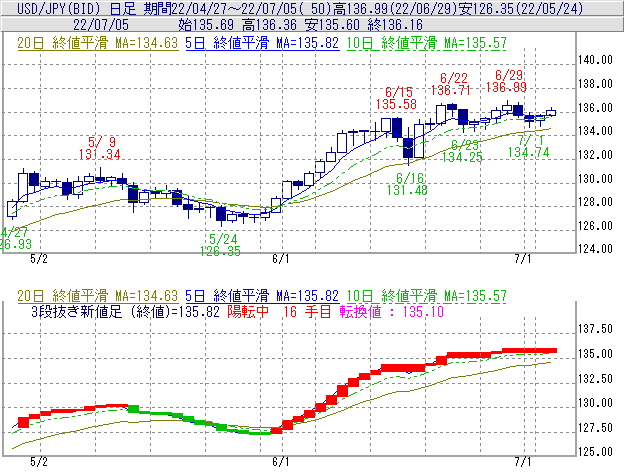This screenshot has height=475, width=624.
Task: Click the USD/JPY(BID) 日足 title text
Action: 76,8
